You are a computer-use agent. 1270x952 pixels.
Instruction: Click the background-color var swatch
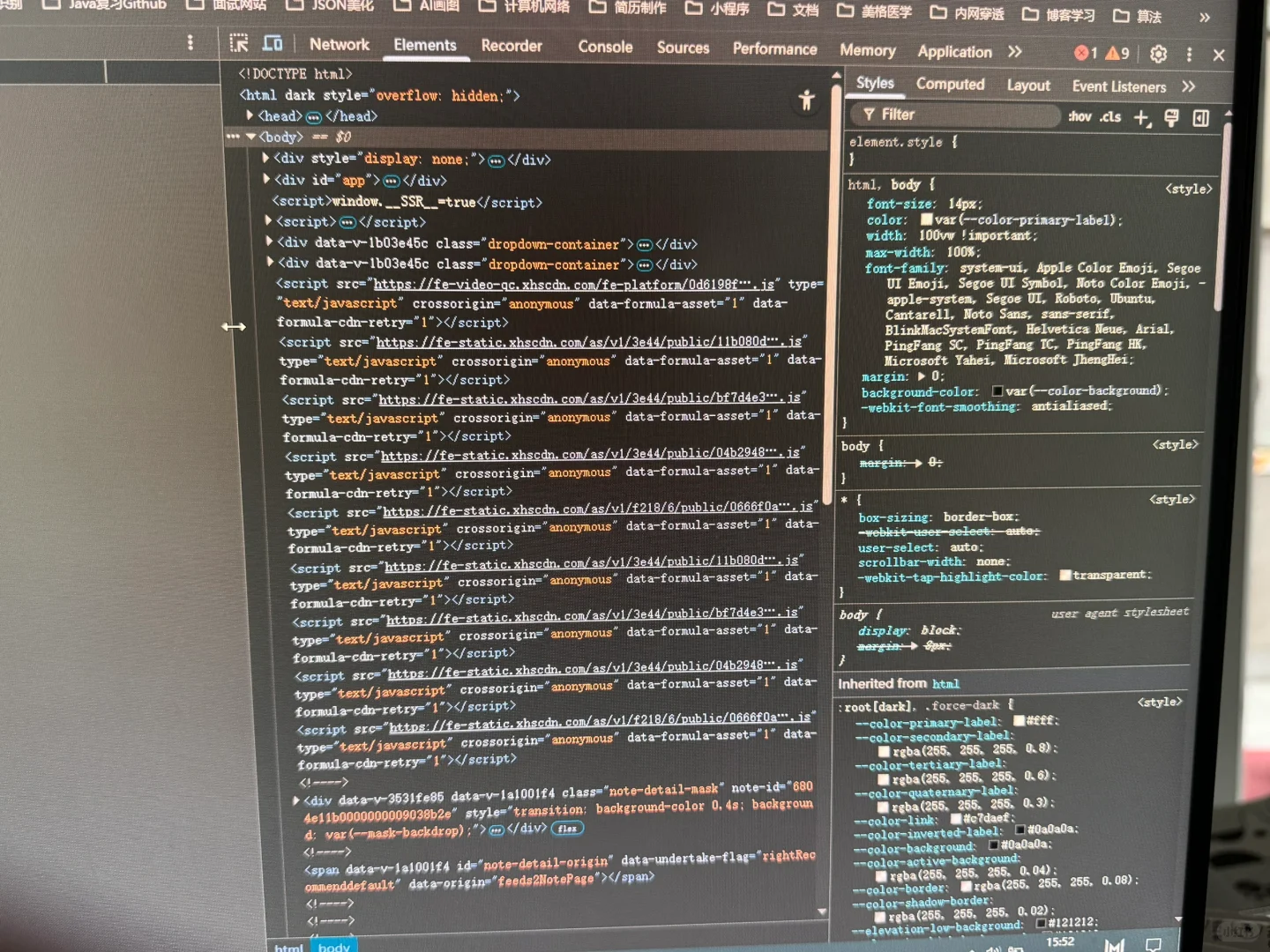(x=997, y=390)
